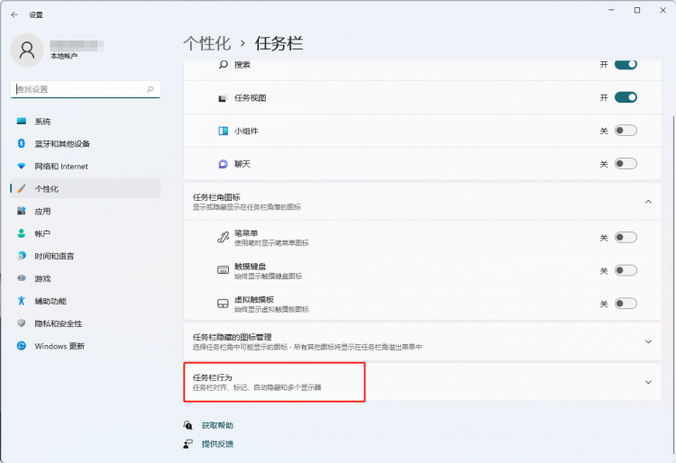Click the 个性化 paintbrush icon
The image size is (676, 463).
click(x=21, y=188)
